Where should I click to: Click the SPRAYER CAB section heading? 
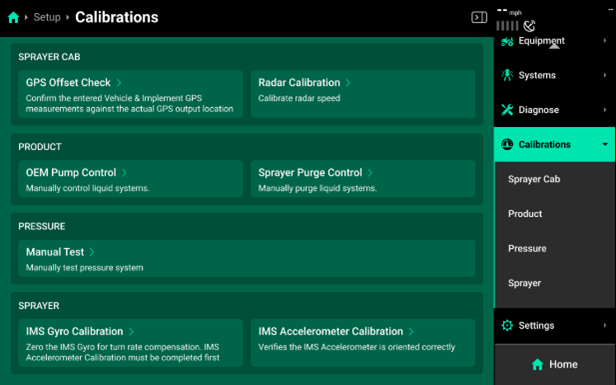click(49, 57)
